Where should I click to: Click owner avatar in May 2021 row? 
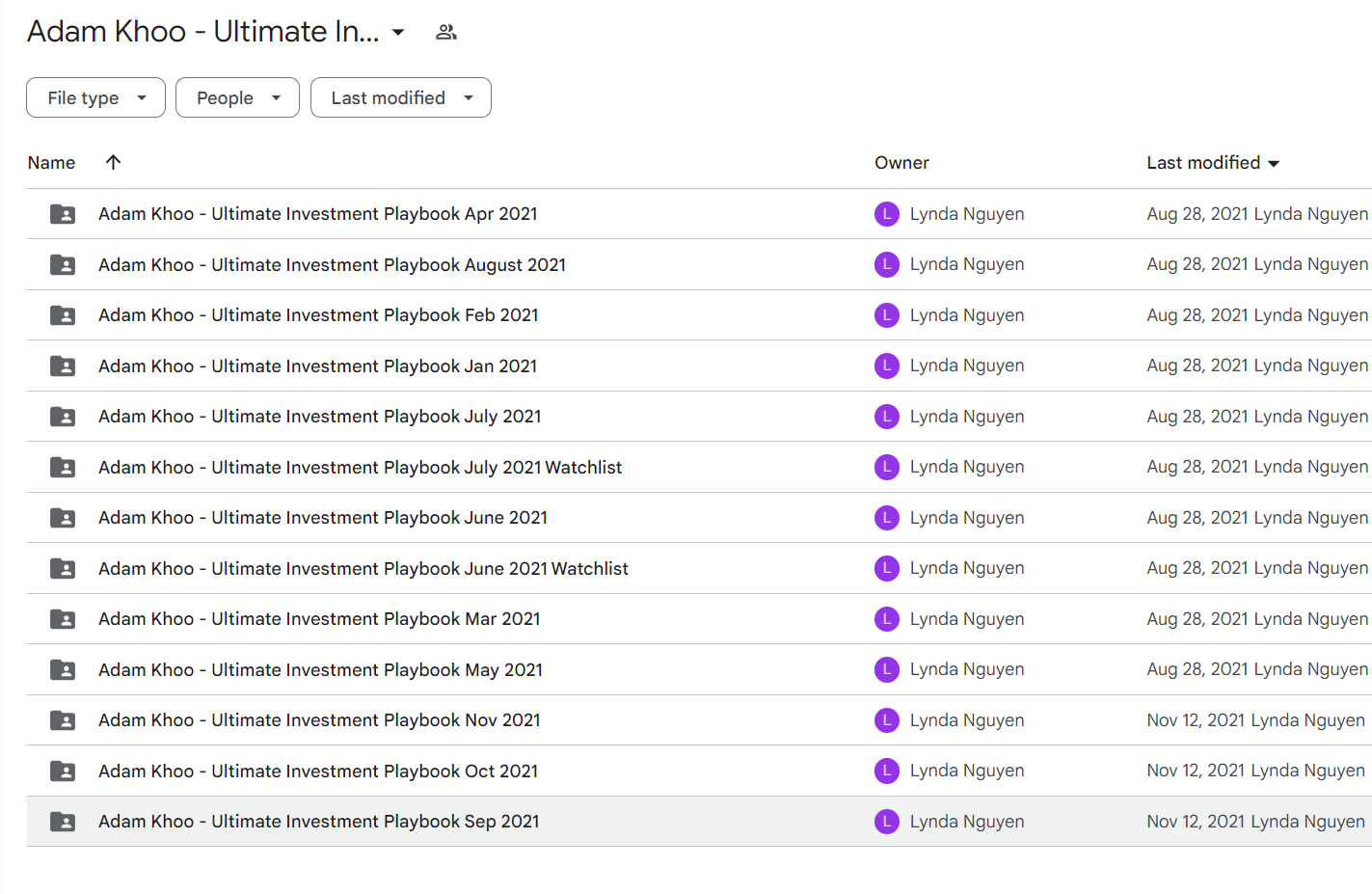887,669
